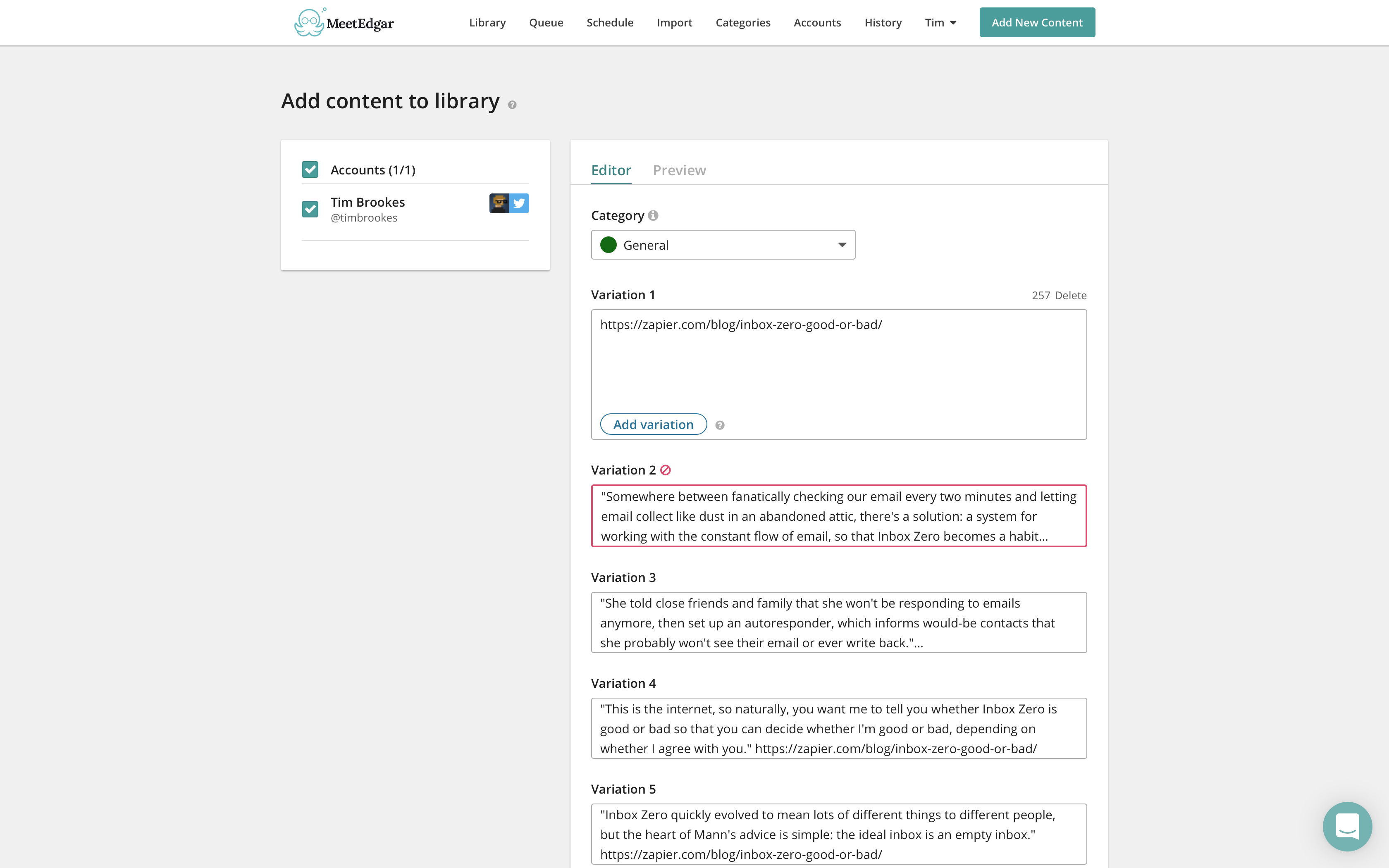Open the chat support widget
The image size is (1389, 868).
[x=1346, y=826]
